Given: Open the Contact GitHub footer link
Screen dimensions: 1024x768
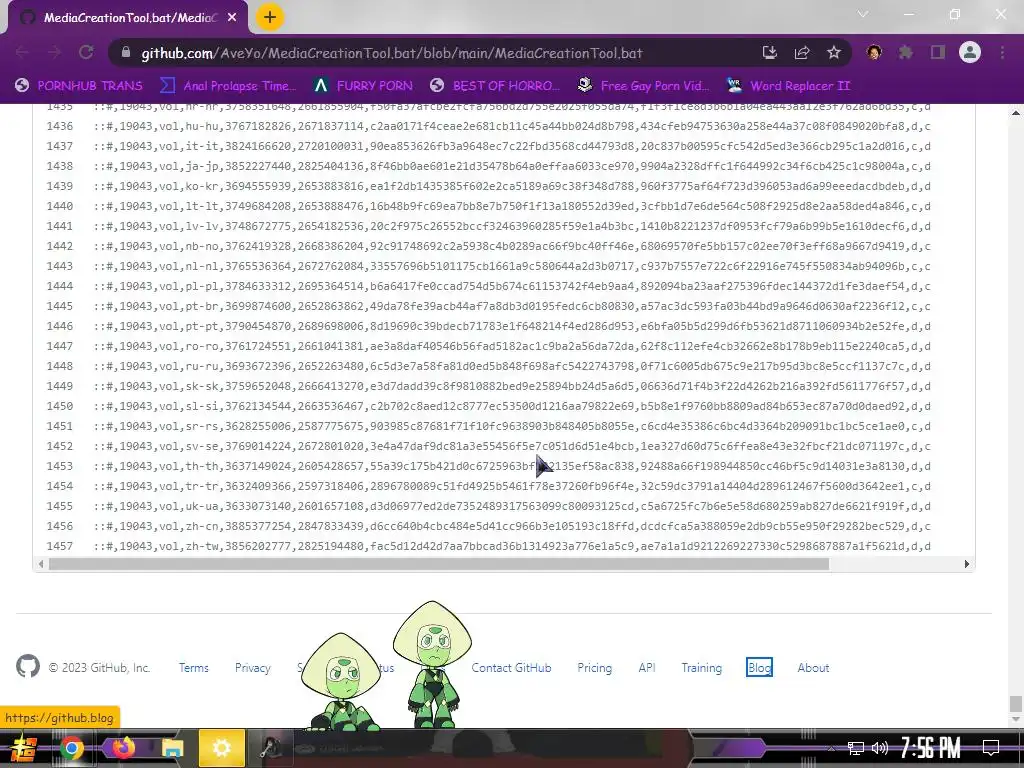Looking at the screenshot, I should point(511,667).
